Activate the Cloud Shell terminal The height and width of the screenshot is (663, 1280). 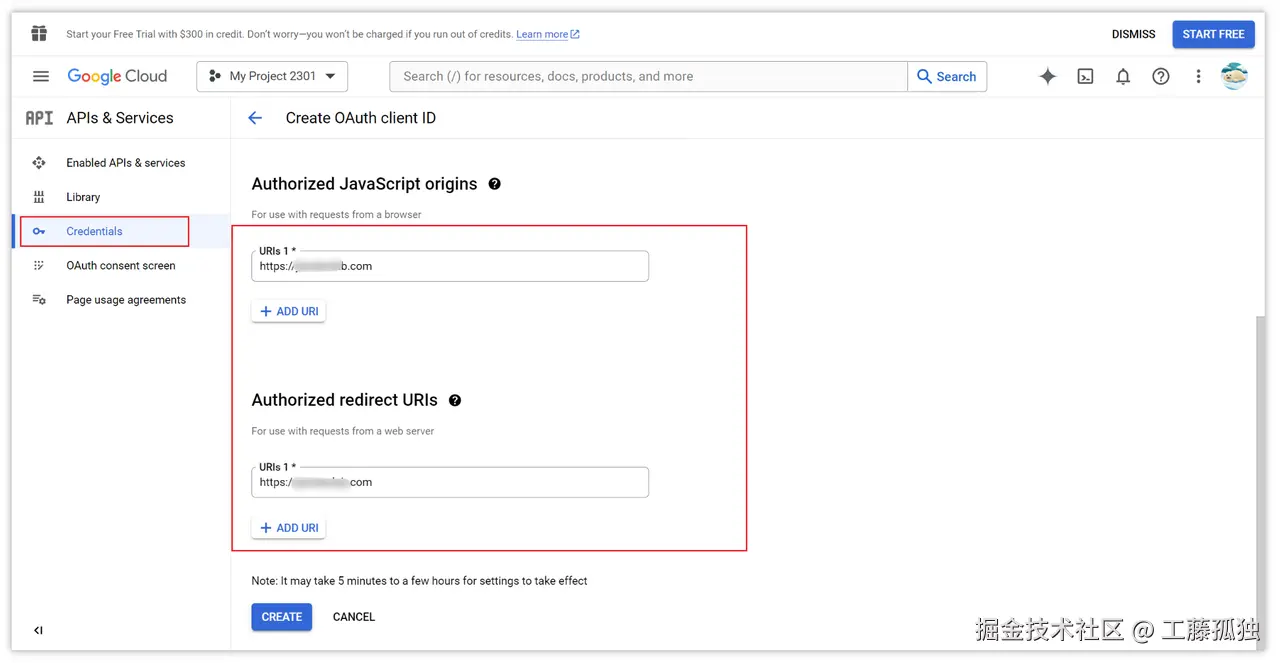pos(1085,76)
